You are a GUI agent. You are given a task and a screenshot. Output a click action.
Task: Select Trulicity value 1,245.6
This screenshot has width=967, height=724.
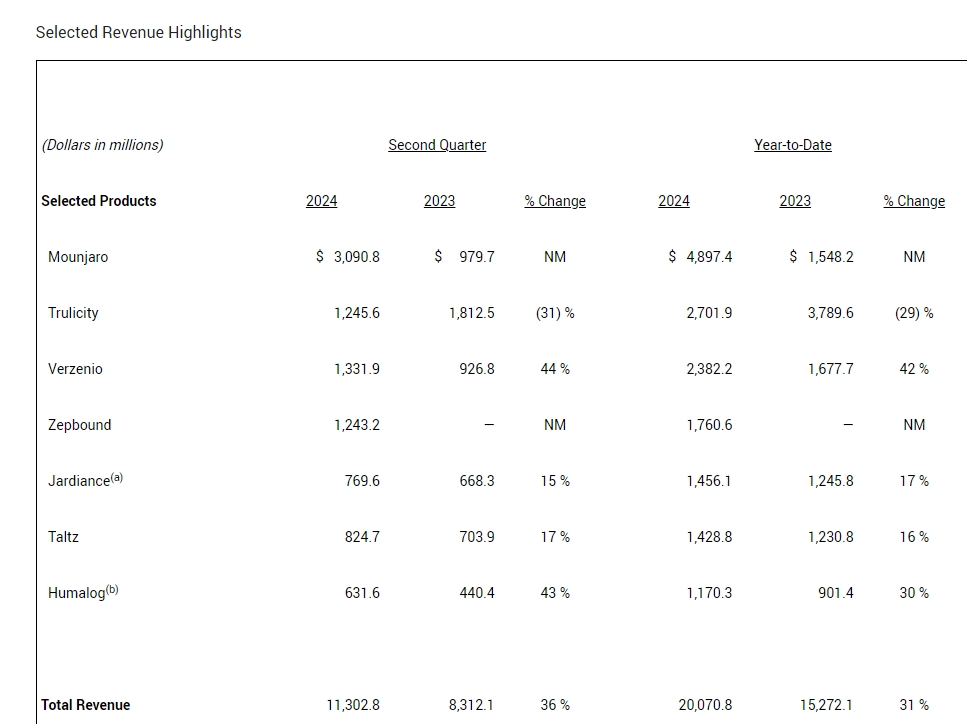tap(357, 313)
